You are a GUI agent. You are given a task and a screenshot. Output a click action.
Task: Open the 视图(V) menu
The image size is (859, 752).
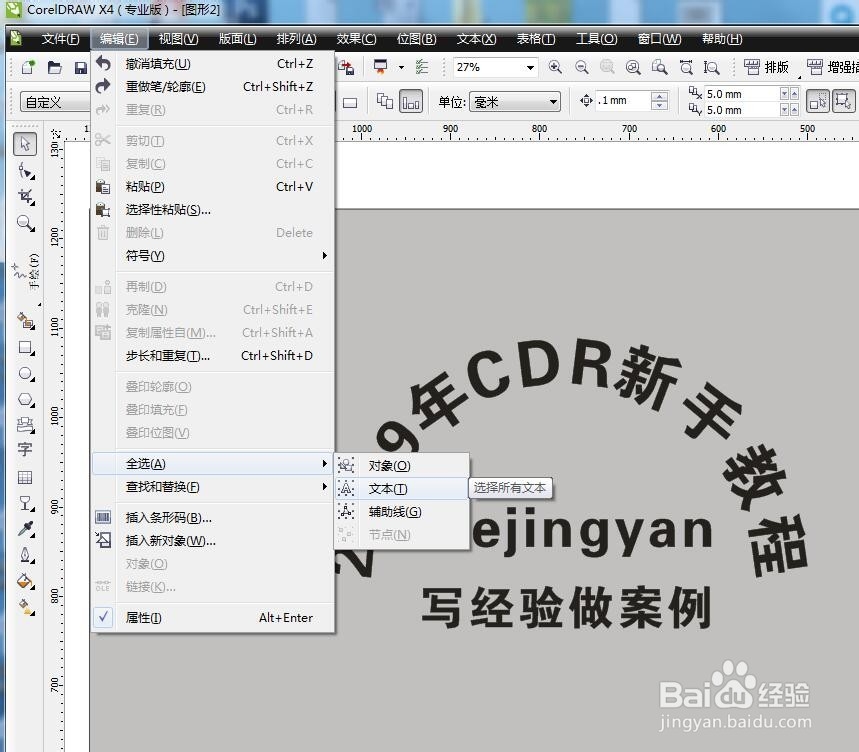(178, 39)
